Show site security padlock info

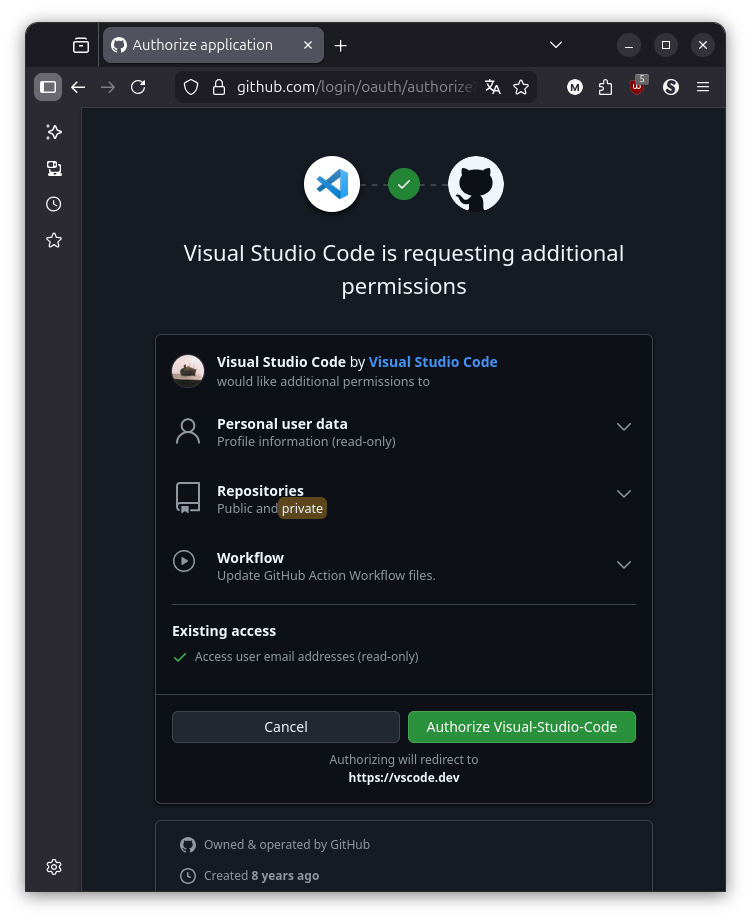click(x=219, y=87)
